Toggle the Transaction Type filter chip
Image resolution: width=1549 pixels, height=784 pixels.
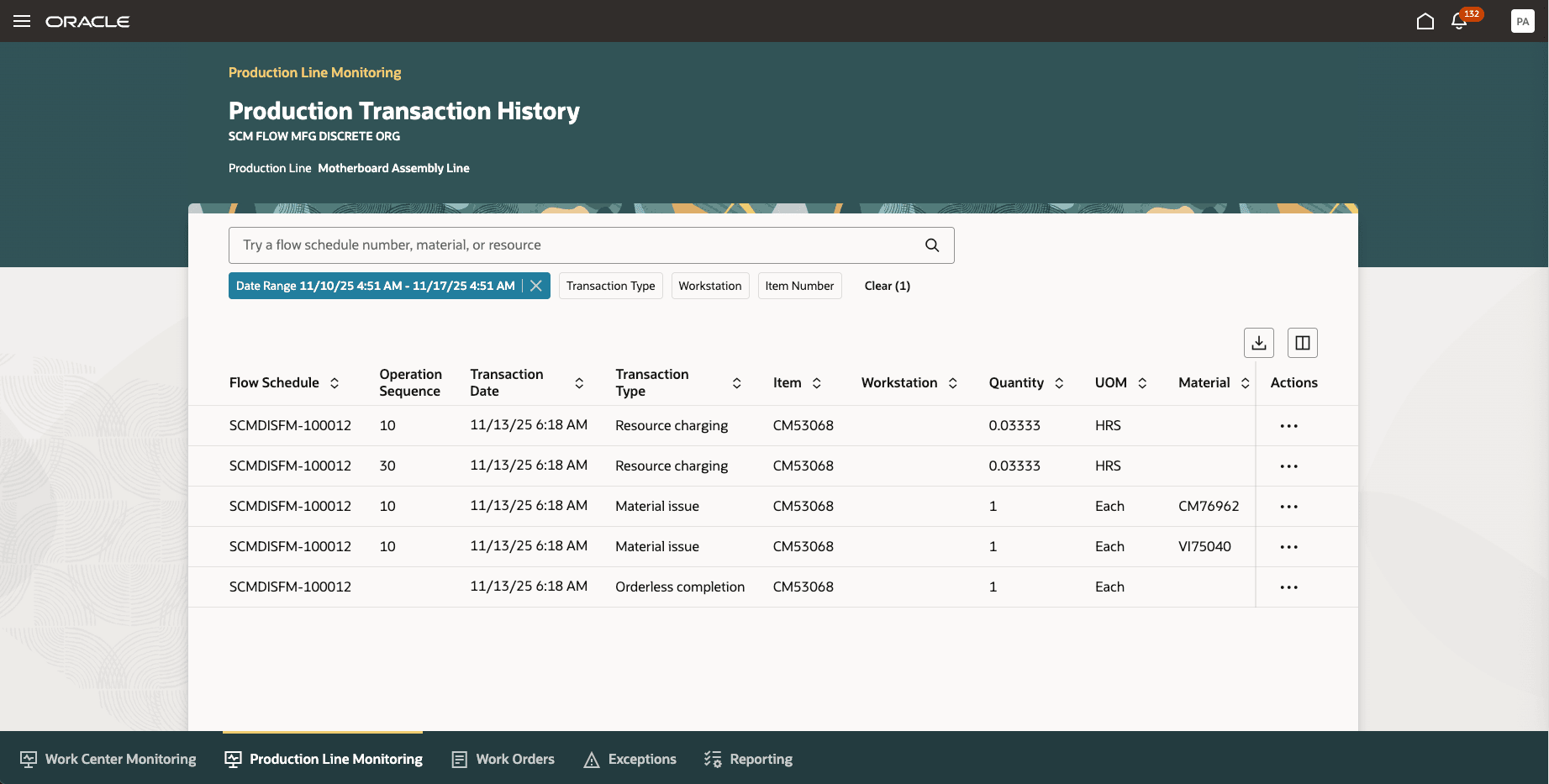pyautogui.click(x=610, y=286)
